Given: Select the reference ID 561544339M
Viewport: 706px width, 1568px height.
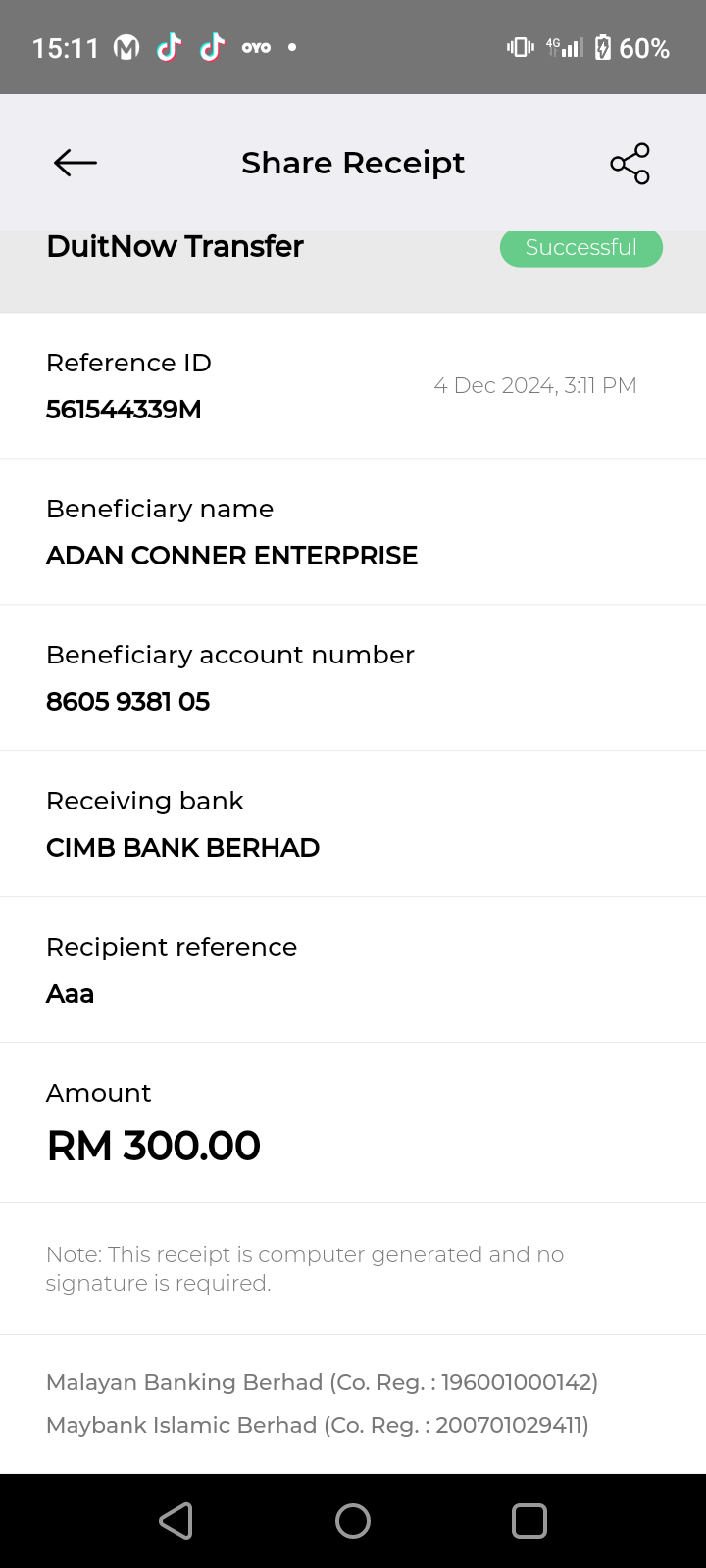Looking at the screenshot, I should tap(124, 410).
